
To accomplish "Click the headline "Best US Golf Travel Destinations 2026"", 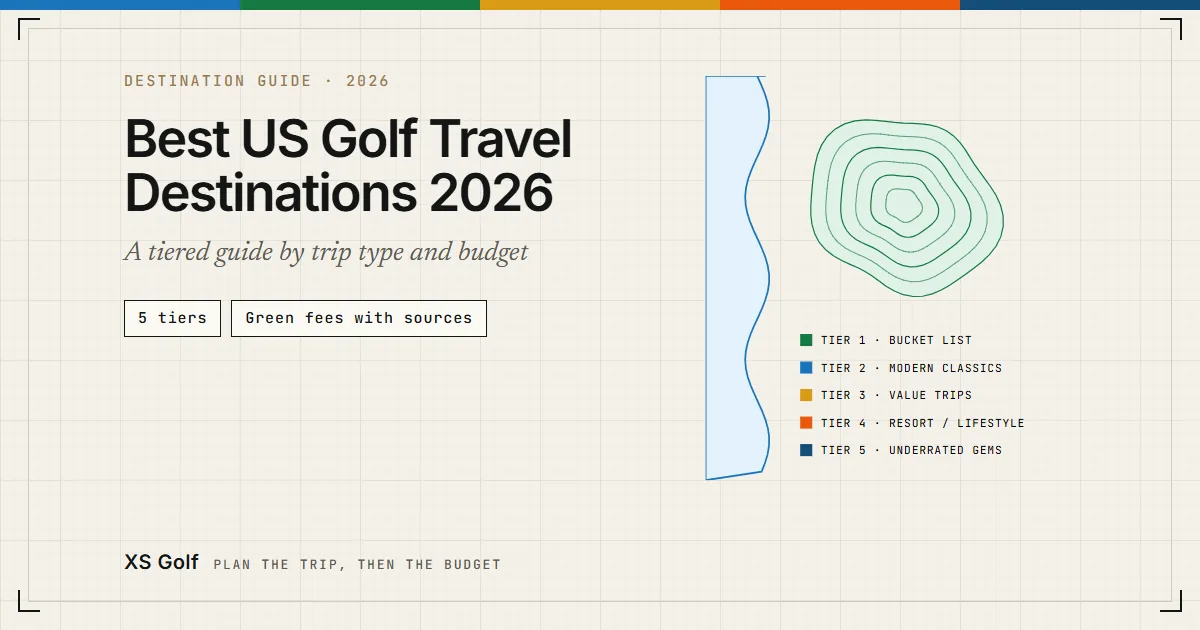I will point(348,165).
